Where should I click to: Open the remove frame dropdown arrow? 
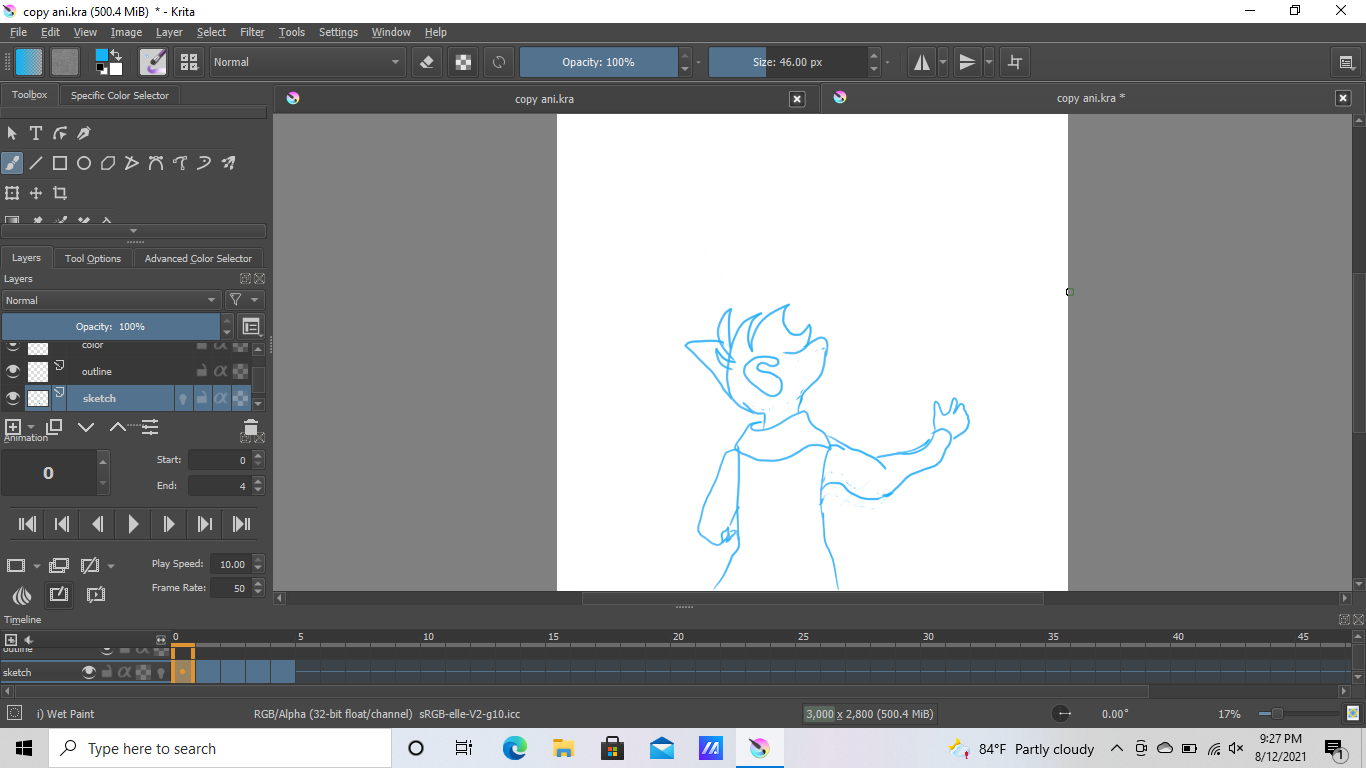tap(111, 565)
